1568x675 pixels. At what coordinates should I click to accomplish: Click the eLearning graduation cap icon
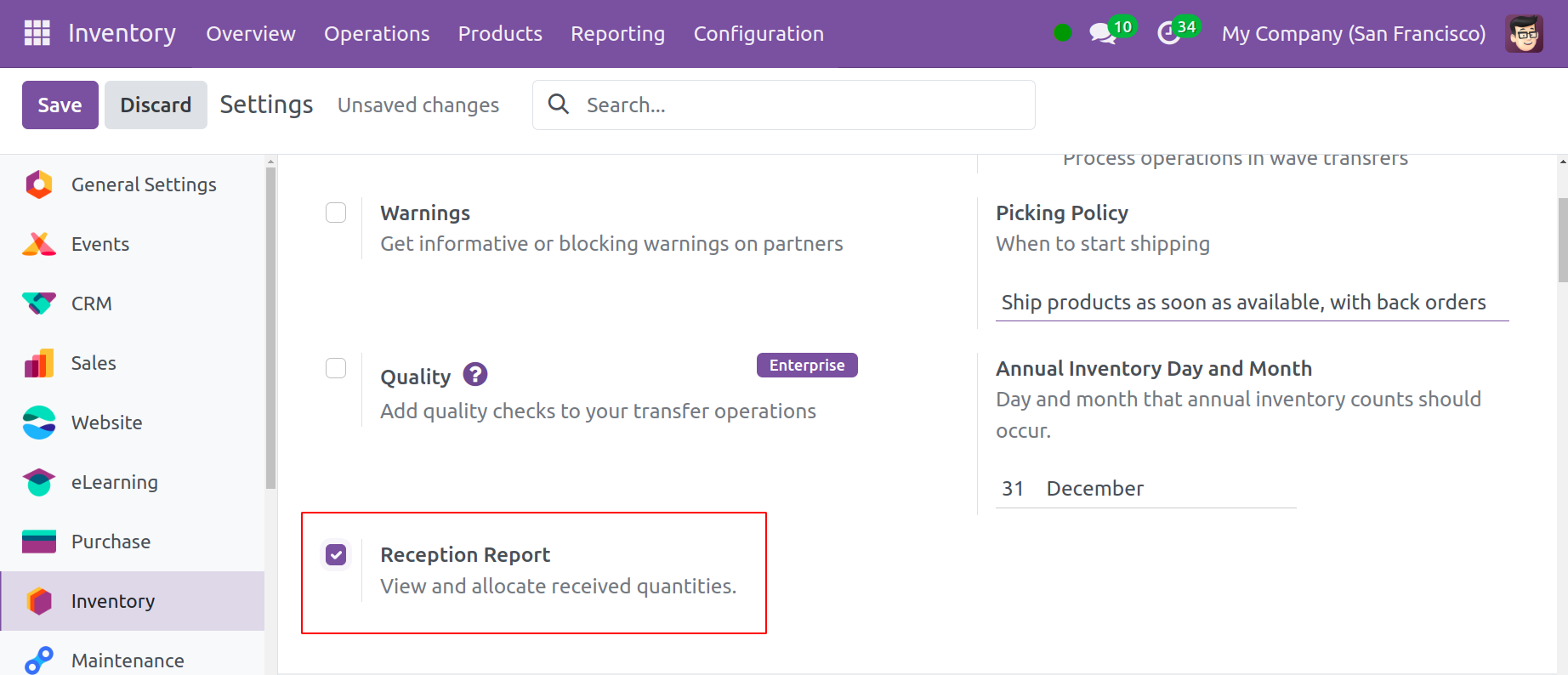coord(39,482)
